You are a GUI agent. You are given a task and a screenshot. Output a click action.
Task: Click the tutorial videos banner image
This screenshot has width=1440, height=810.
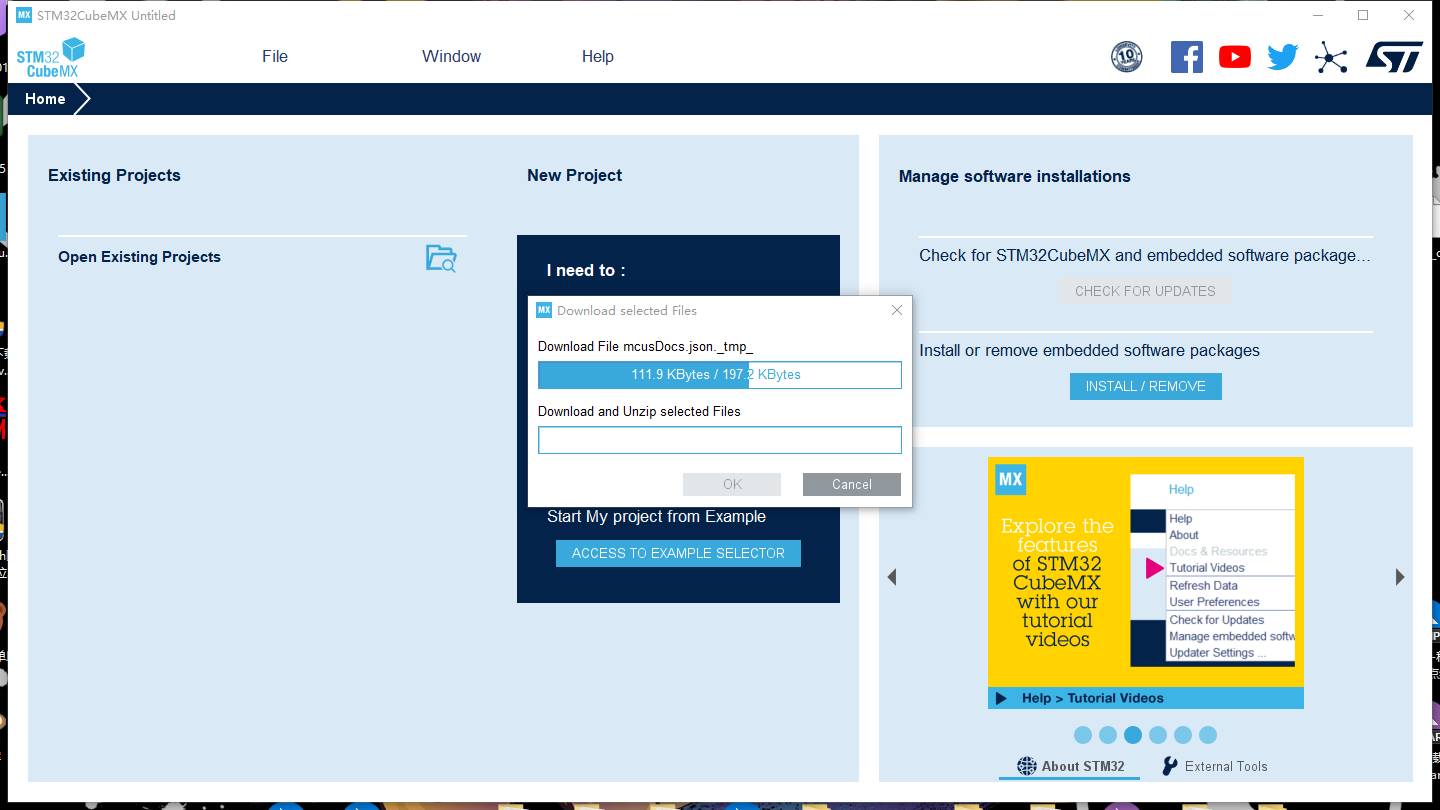point(1146,583)
